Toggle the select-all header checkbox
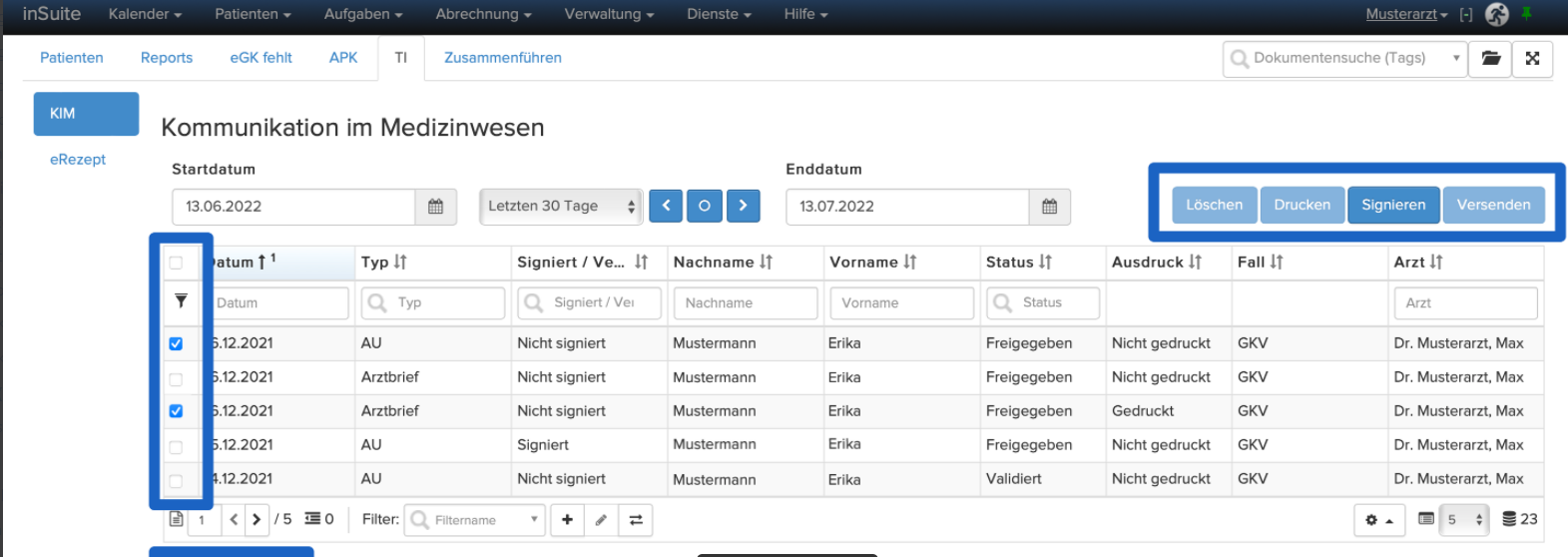Viewport: 1568px width, 557px height. (x=176, y=263)
